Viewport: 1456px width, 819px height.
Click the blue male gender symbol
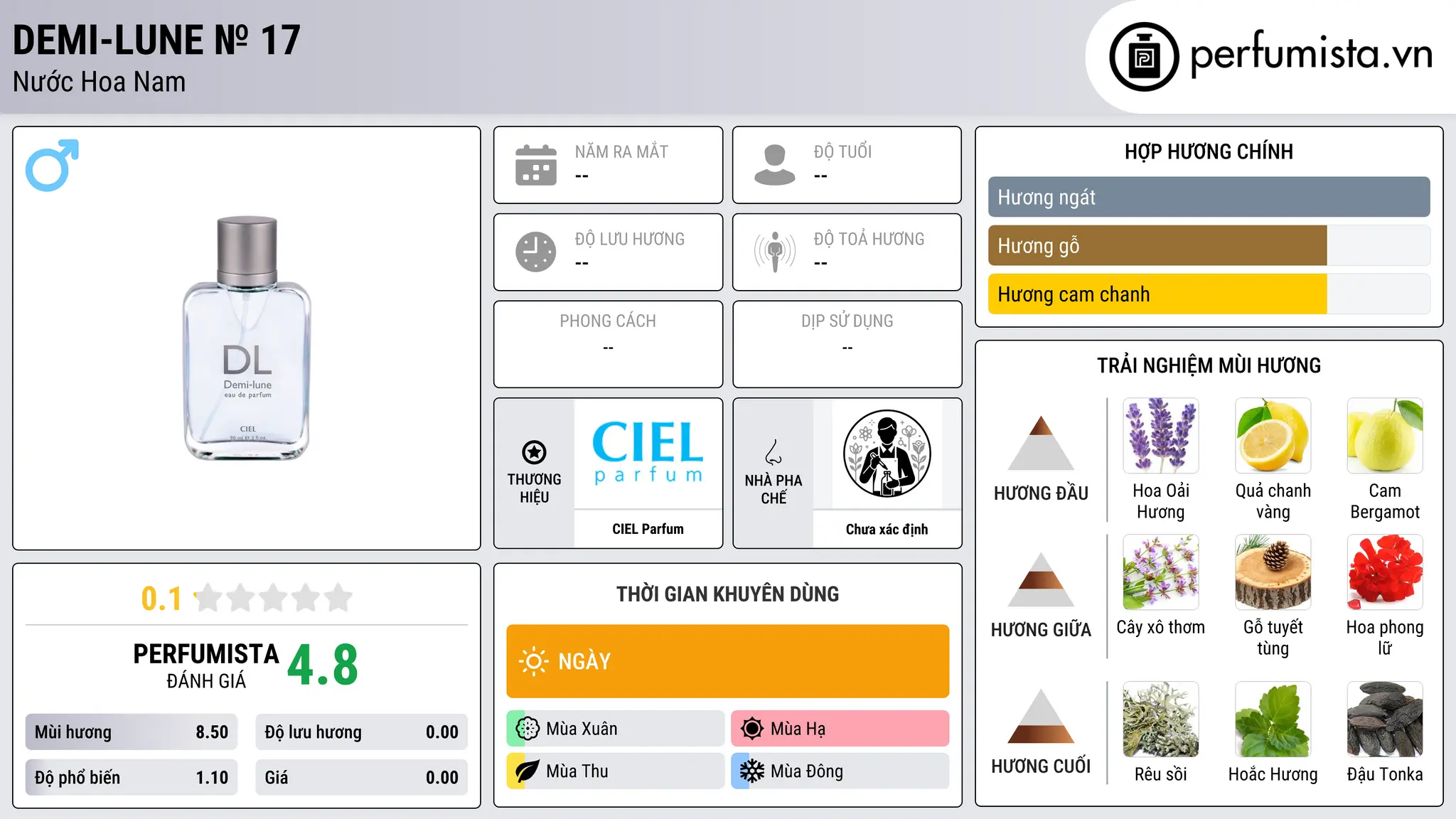pos(52,165)
